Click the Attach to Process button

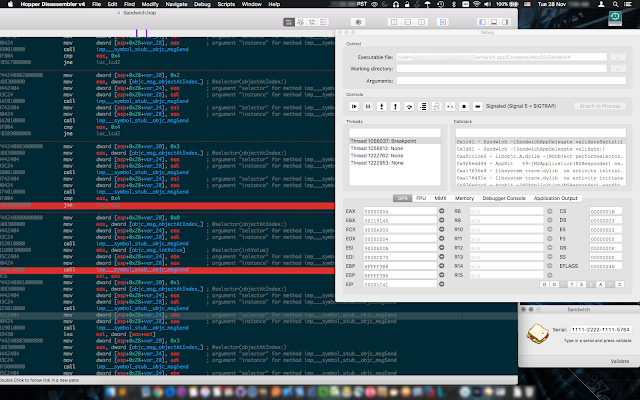pos(600,106)
